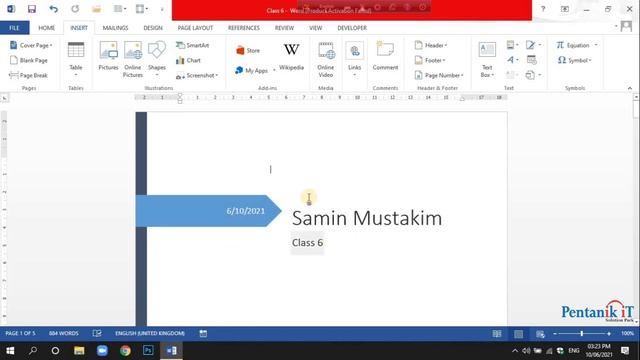Switch to the MAILINGS tab
The height and width of the screenshot is (360, 640).
pos(116,28)
